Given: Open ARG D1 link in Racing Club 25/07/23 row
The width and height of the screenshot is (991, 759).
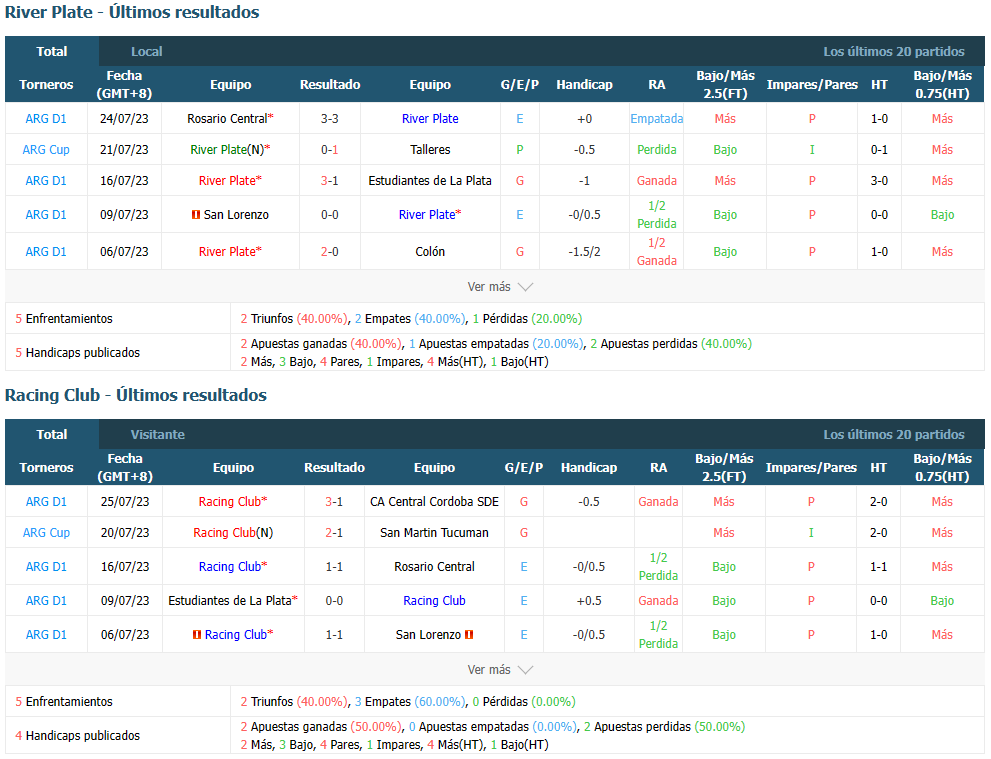Looking at the screenshot, I should 46,502.
